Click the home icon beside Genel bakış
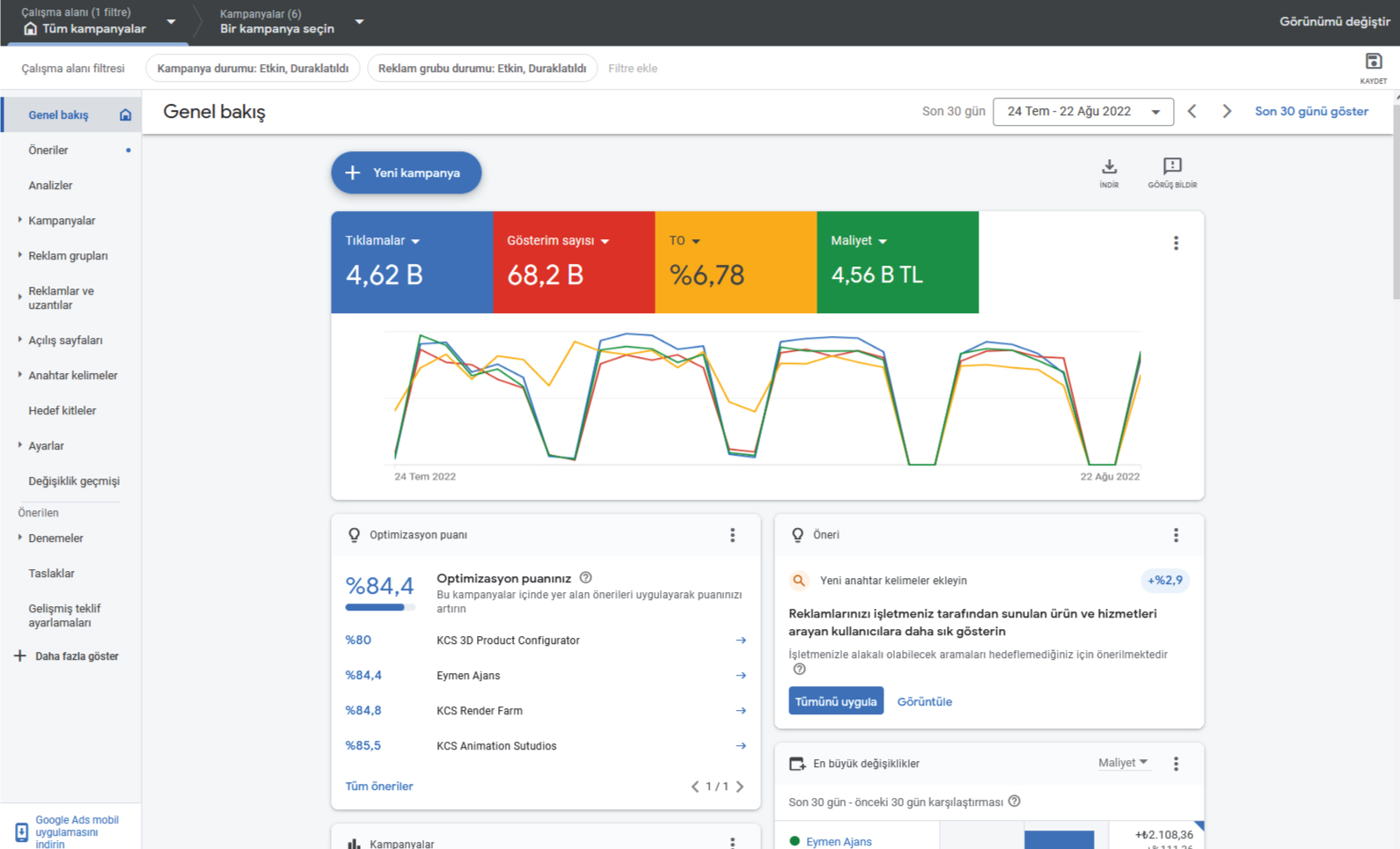 coord(125,115)
